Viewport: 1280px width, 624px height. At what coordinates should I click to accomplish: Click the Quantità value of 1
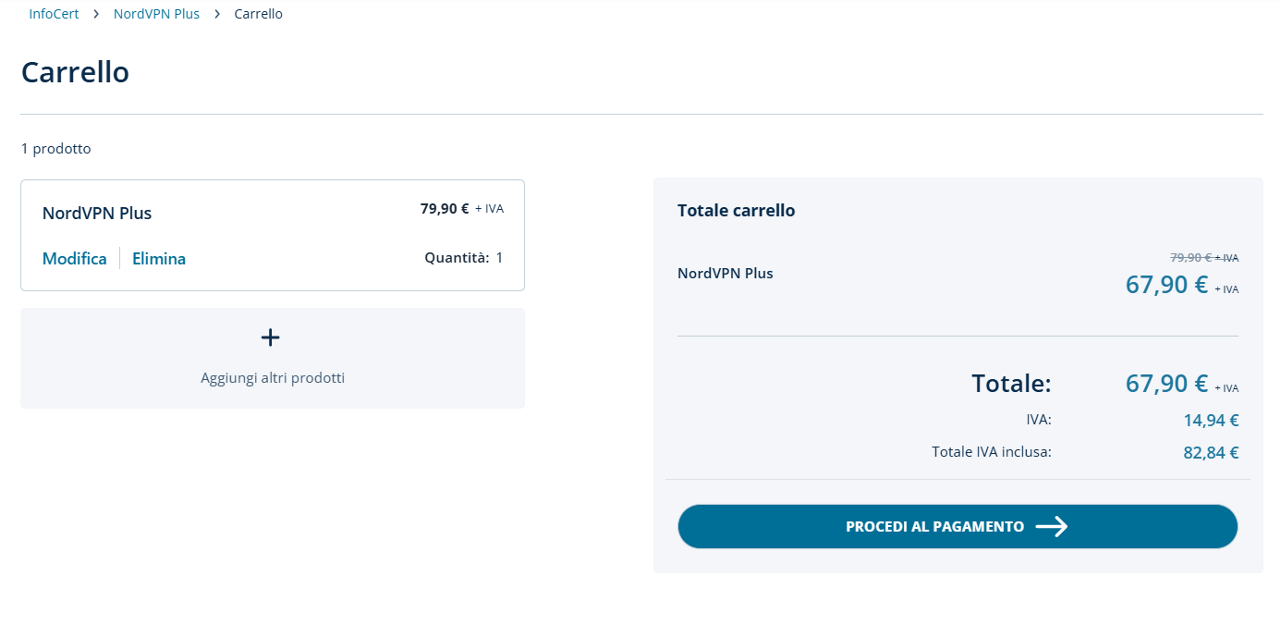[x=499, y=258]
